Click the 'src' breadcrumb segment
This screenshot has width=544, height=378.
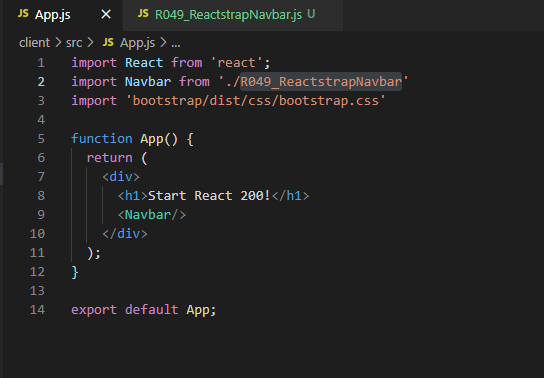click(74, 43)
